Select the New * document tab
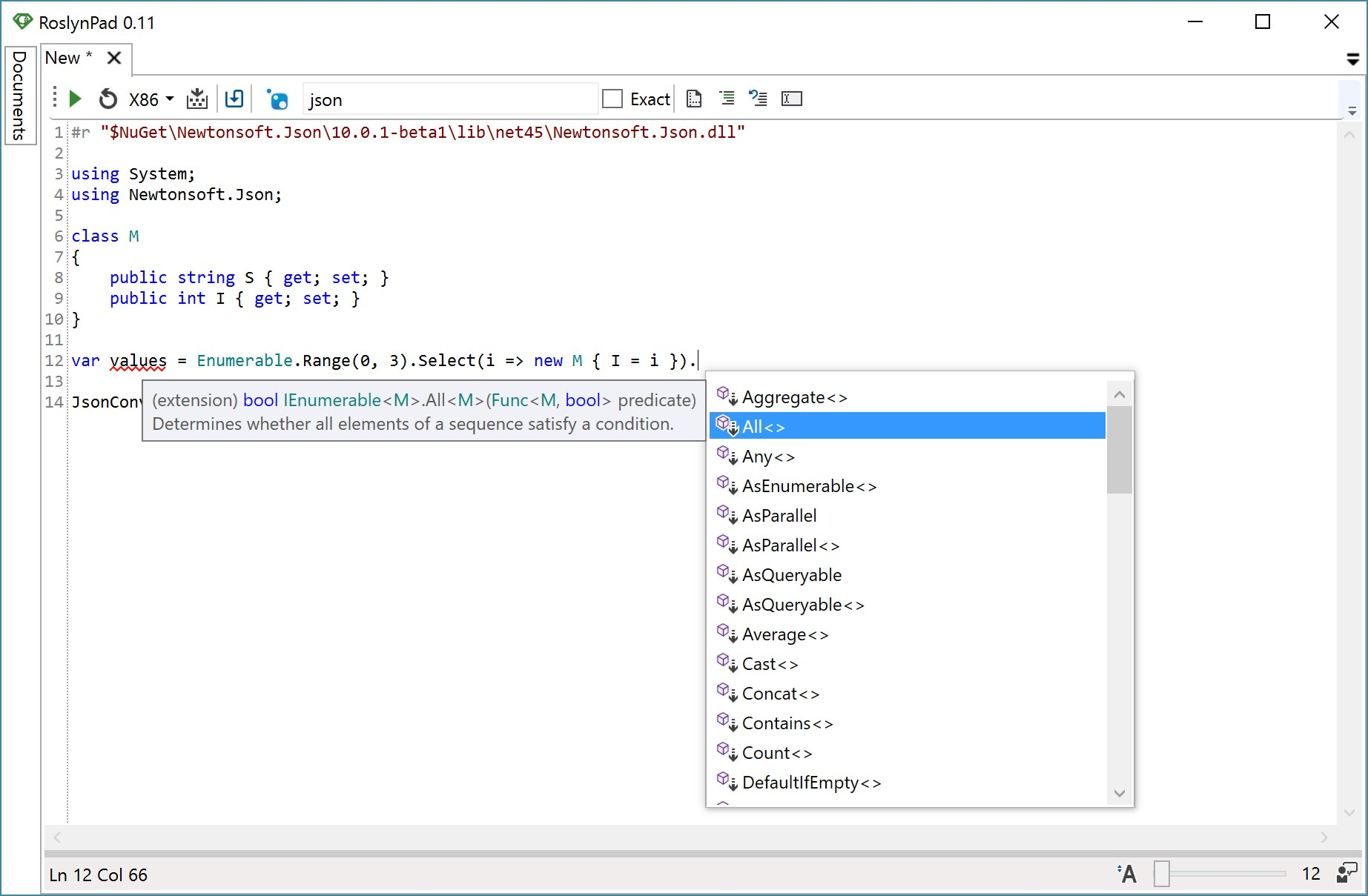This screenshot has height=896, width=1368. (68, 58)
